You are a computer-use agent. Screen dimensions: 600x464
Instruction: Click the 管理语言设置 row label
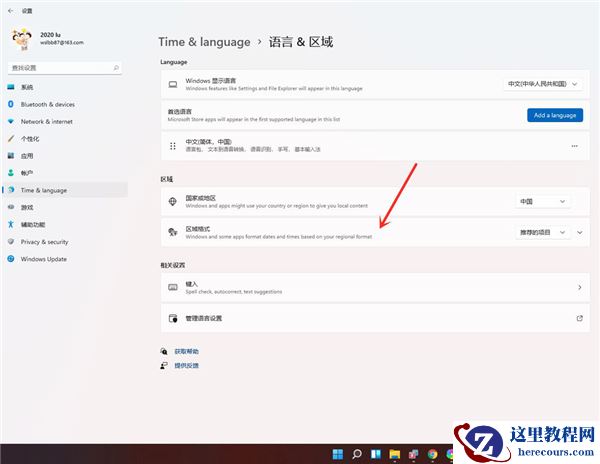pyautogui.click(x=204, y=318)
